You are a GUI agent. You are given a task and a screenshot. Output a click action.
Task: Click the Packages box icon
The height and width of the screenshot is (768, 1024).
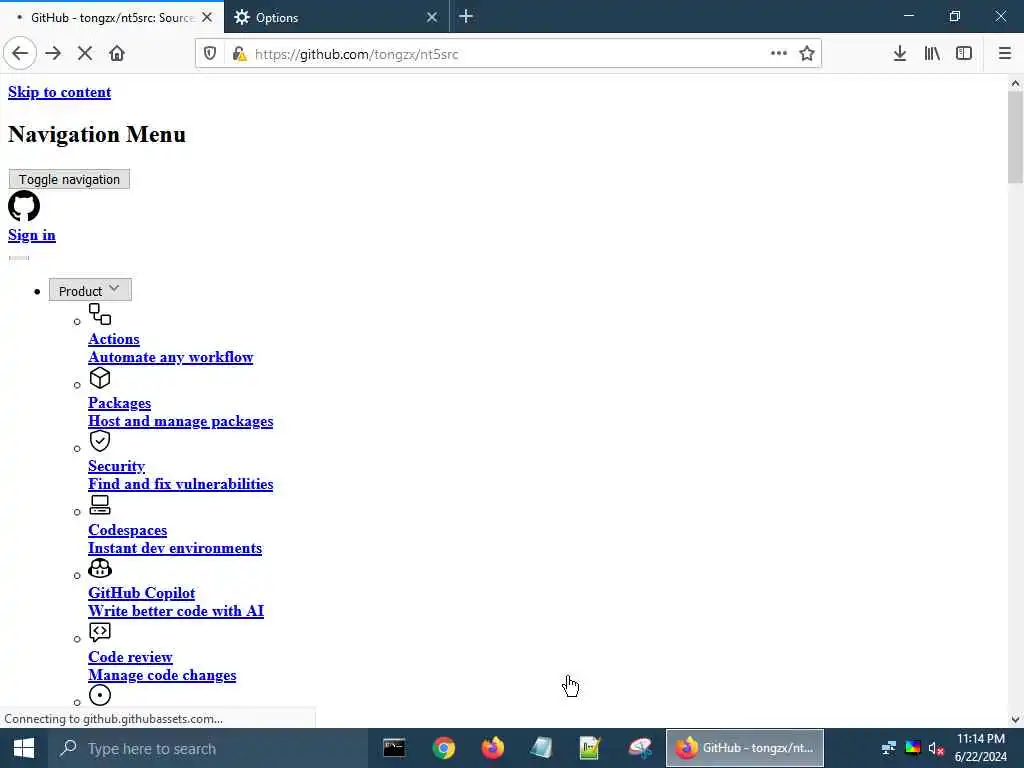100,377
